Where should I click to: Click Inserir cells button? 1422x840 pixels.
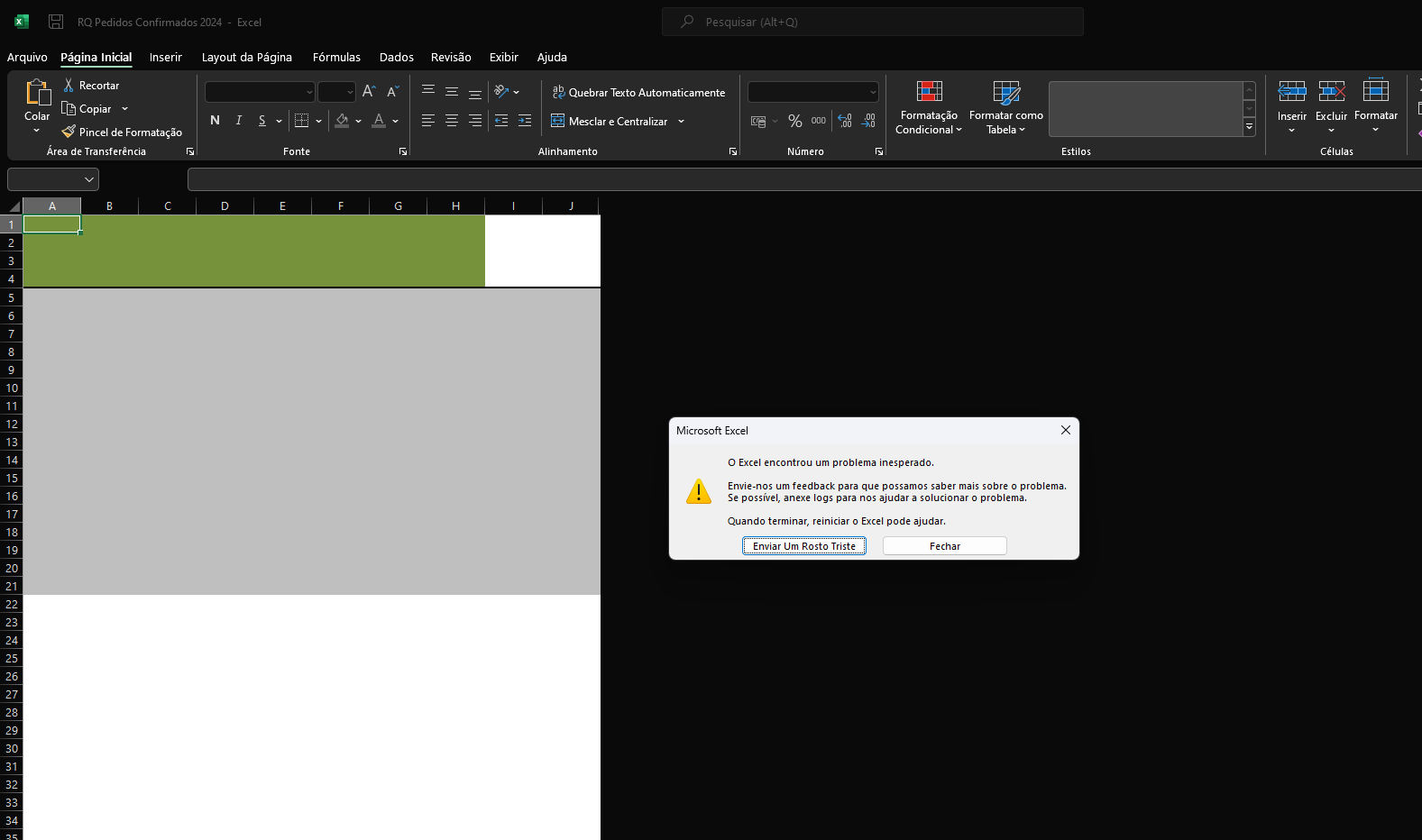(1292, 107)
